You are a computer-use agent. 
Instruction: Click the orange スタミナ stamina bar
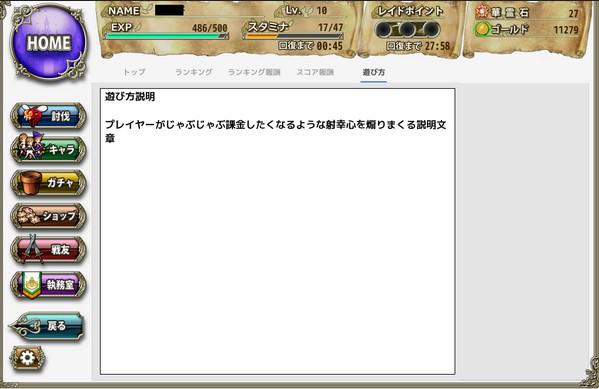pos(293,36)
